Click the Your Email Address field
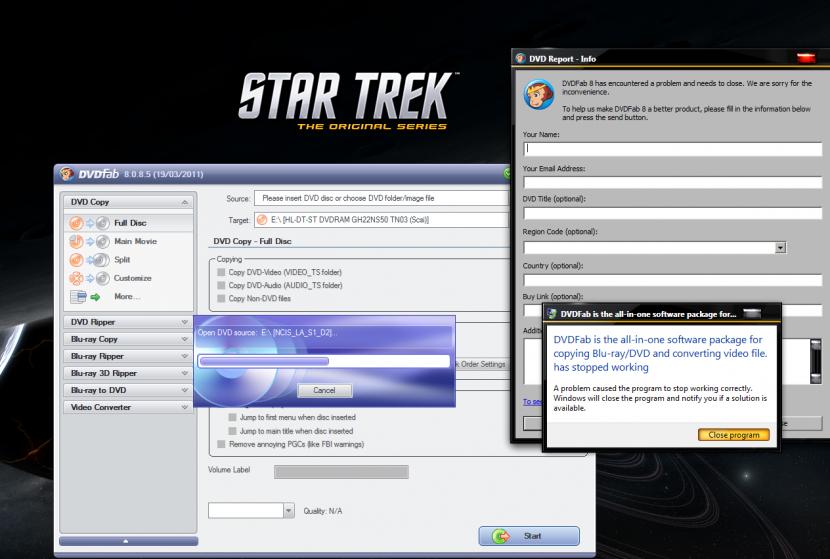Screen dimensions: 830x559 click(x=673, y=183)
